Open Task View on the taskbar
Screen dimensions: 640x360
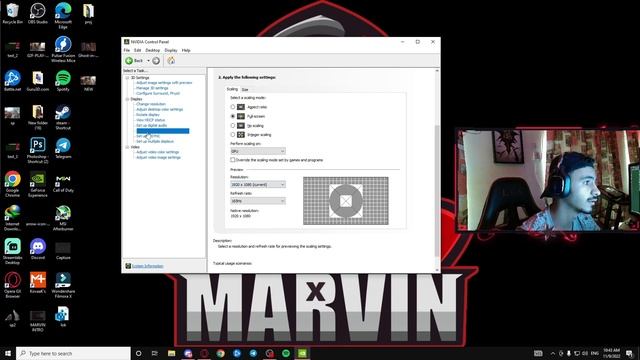tap(155, 353)
